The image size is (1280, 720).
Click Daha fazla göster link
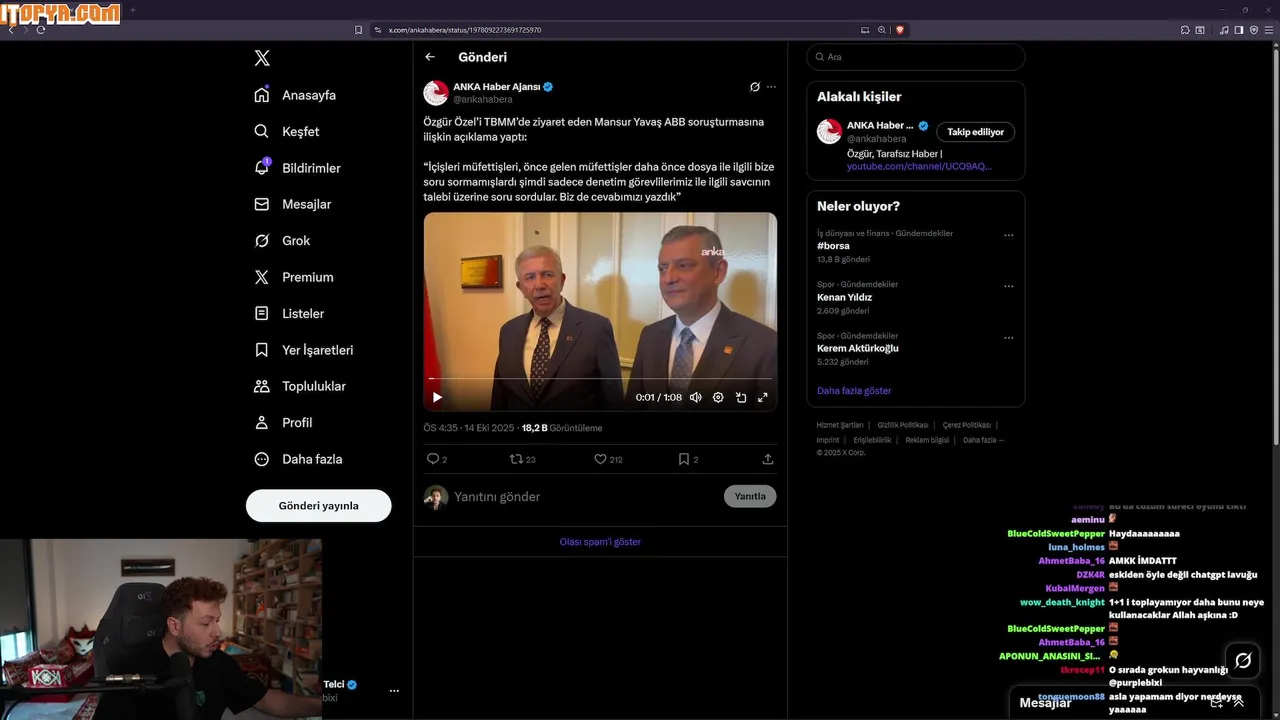pos(854,391)
